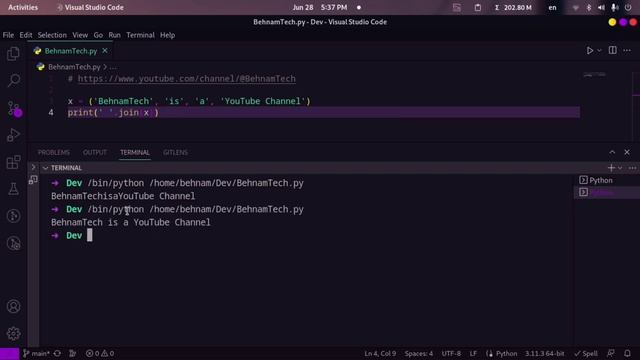Click the editor minimap

point(594,76)
